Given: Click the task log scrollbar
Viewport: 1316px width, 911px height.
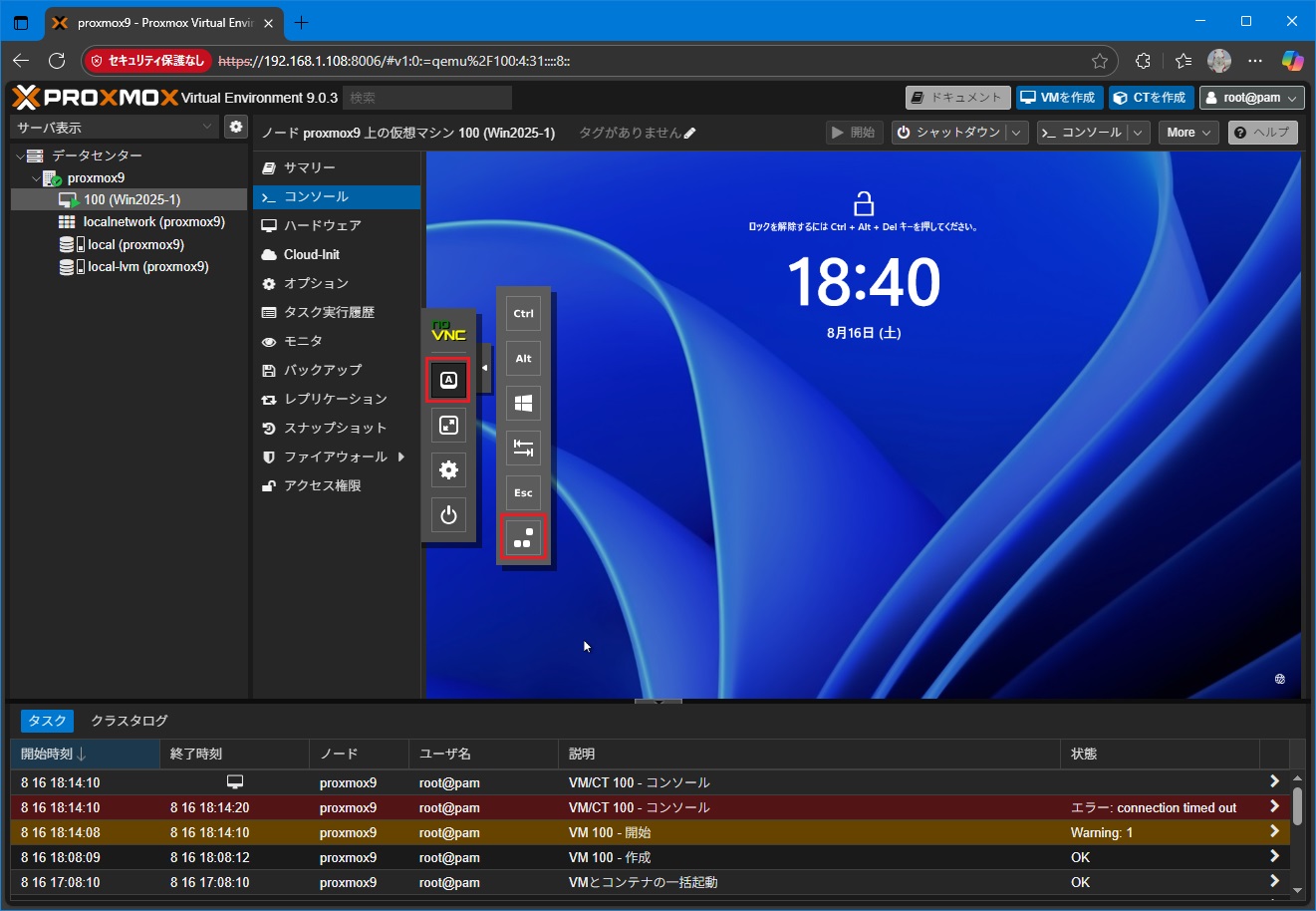Looking at the screenshot, I should coord(1297,806).
